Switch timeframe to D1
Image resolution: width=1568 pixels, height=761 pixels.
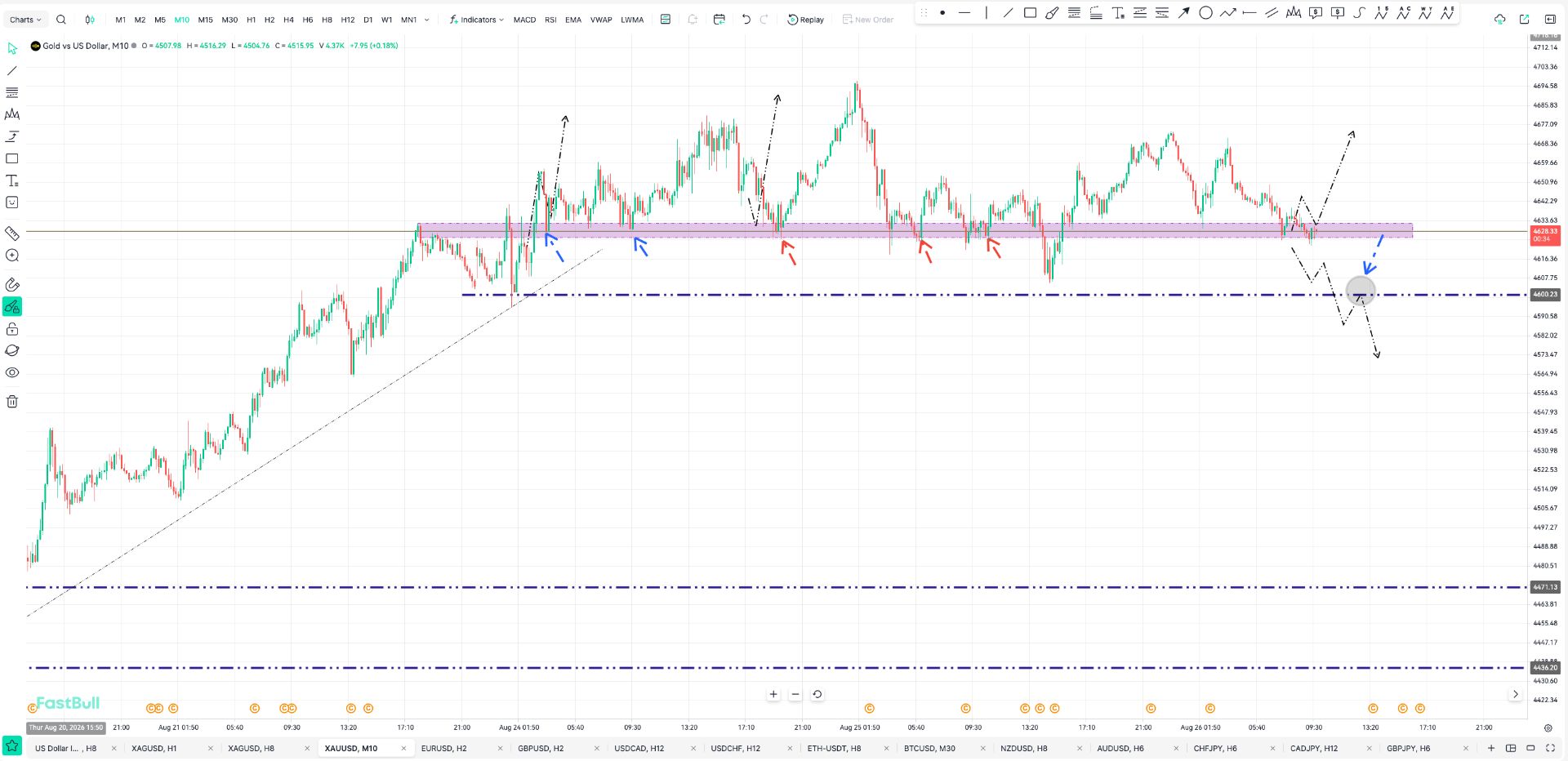click(367, 20)
